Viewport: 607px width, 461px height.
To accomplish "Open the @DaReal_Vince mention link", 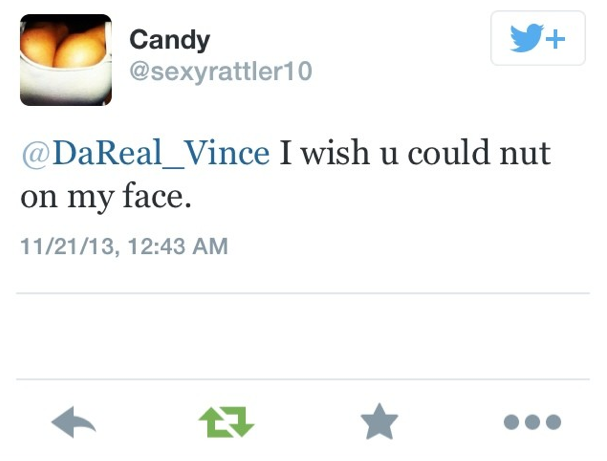I will point(146,153).
